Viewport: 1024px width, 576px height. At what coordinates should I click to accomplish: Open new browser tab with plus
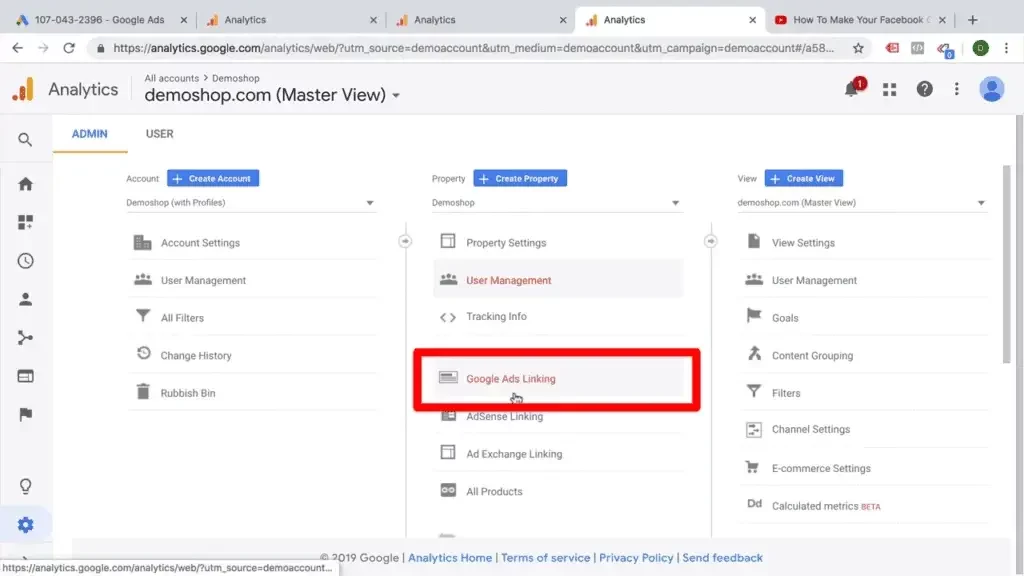point(972,20)
